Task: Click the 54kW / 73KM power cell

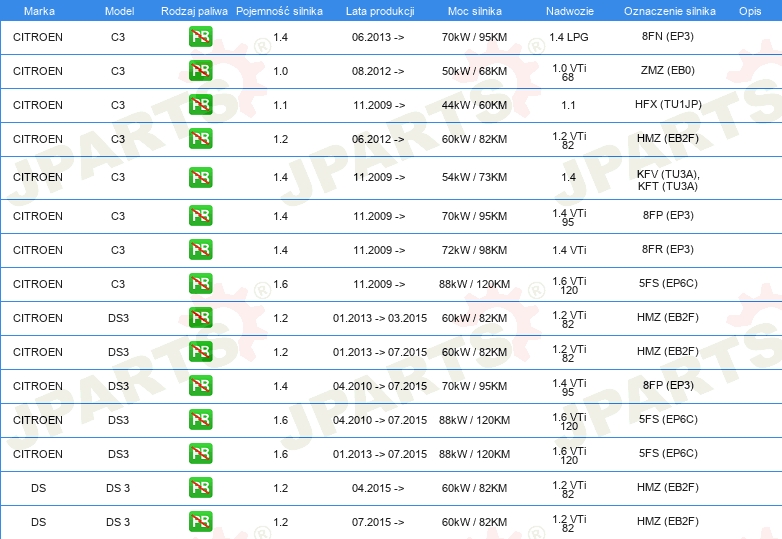Action: click(474, 177)
